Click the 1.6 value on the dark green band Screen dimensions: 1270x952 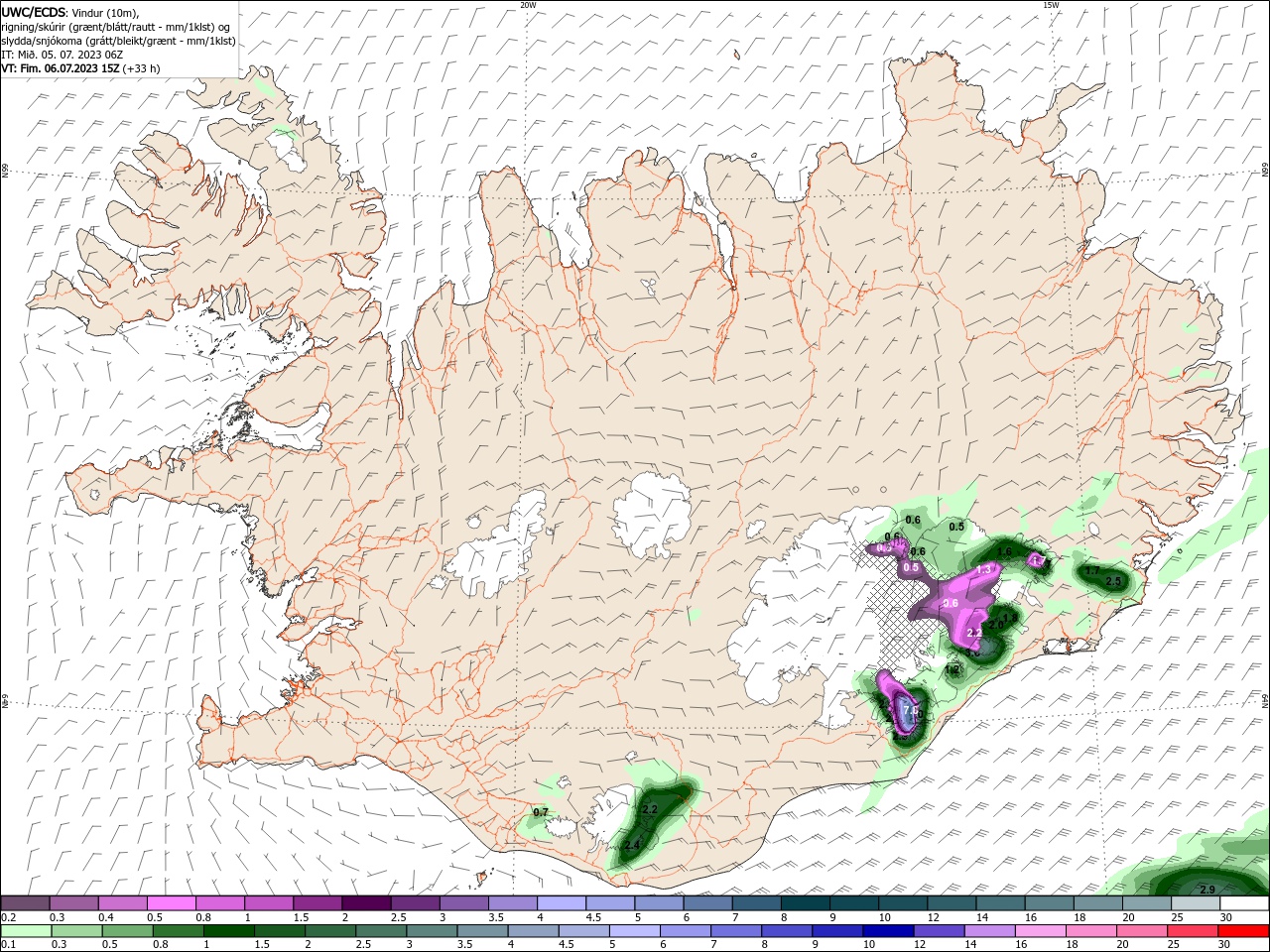click(1005, 551)
